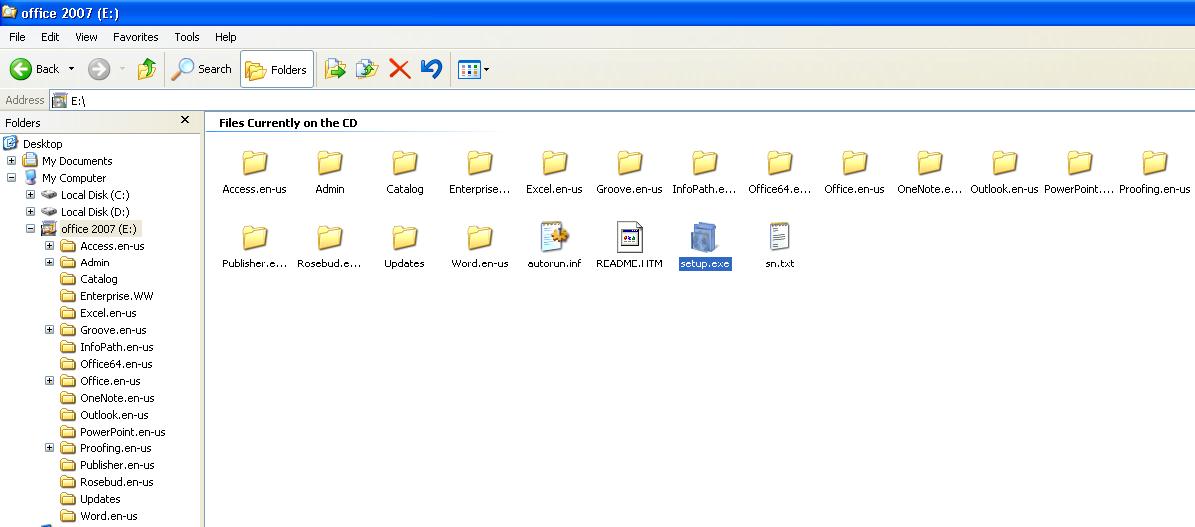Expand My Documents in the tree
This screenshot has height=527, width=1195.
(11, 161)
